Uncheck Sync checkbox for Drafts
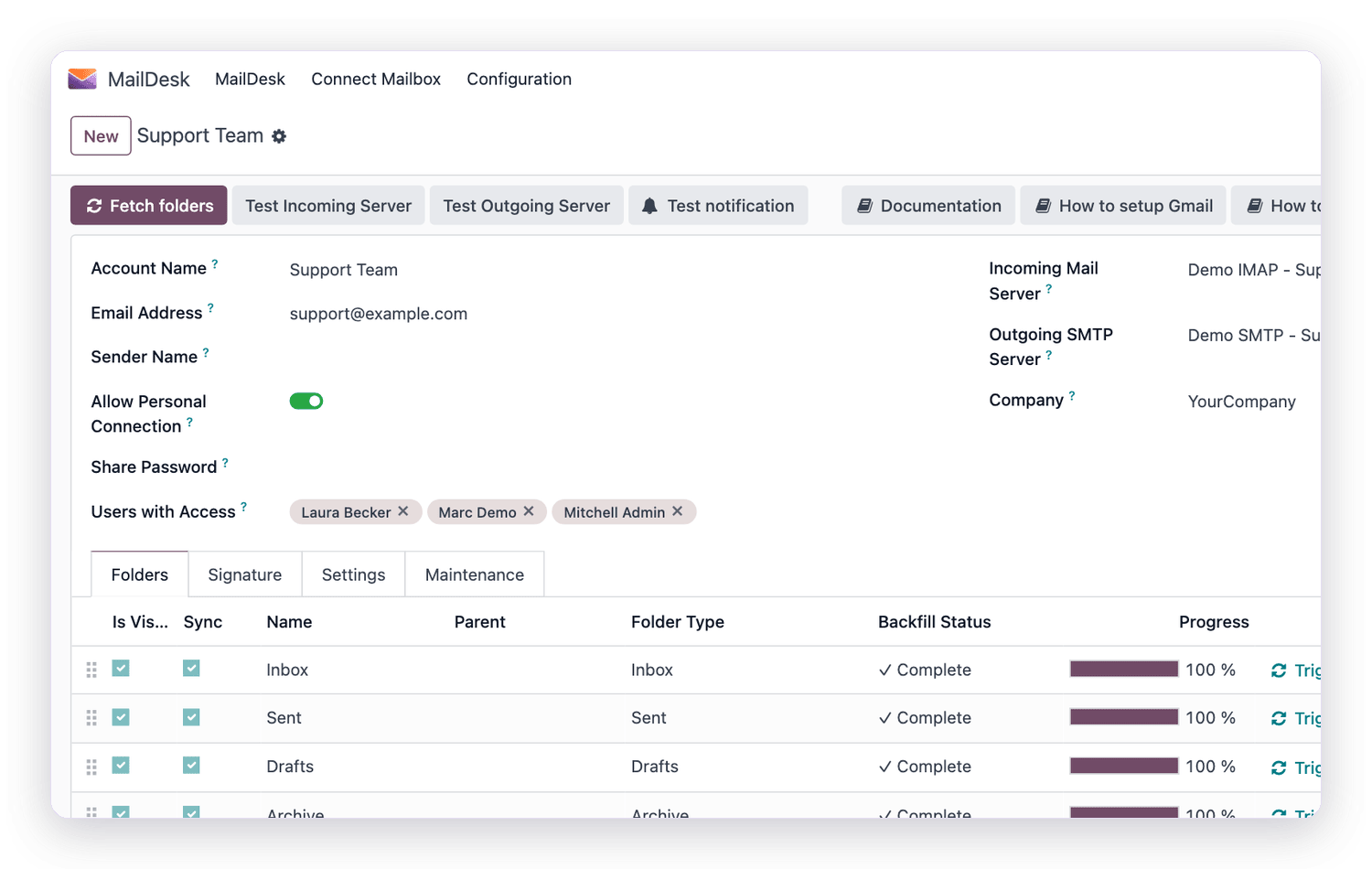 click(191, 765)
